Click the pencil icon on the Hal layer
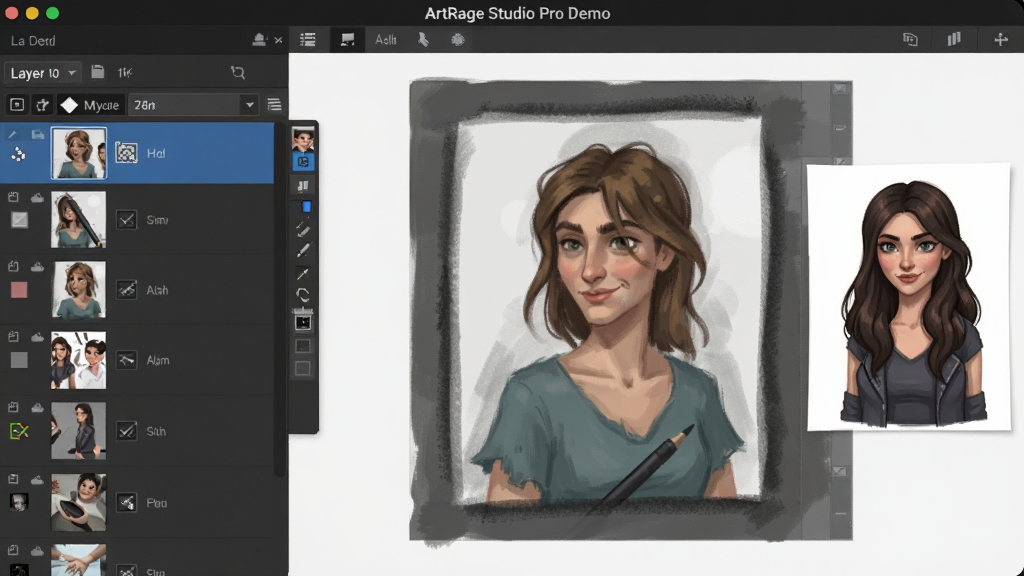 tap(12, 135)
